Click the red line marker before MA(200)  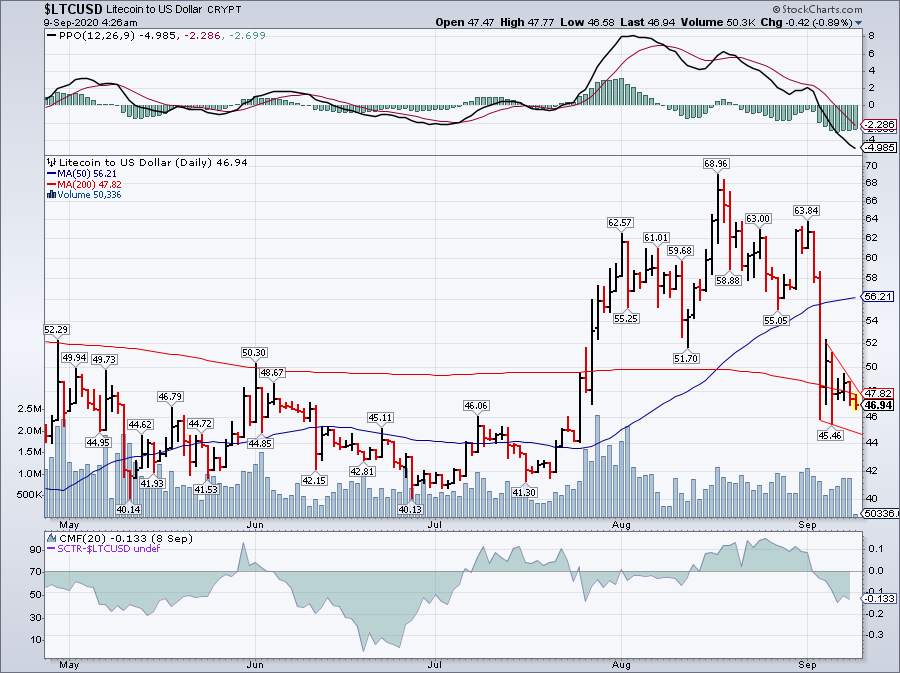(52, 185)
